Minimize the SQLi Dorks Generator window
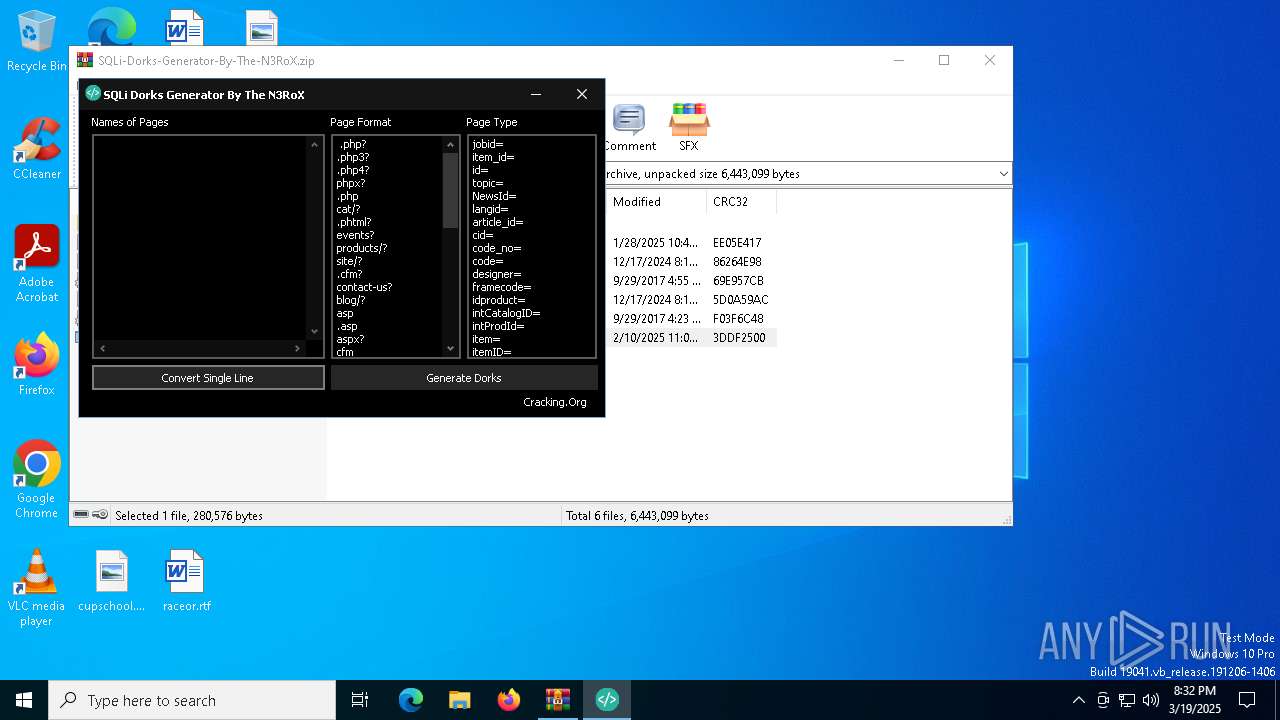 click(536, 94)
